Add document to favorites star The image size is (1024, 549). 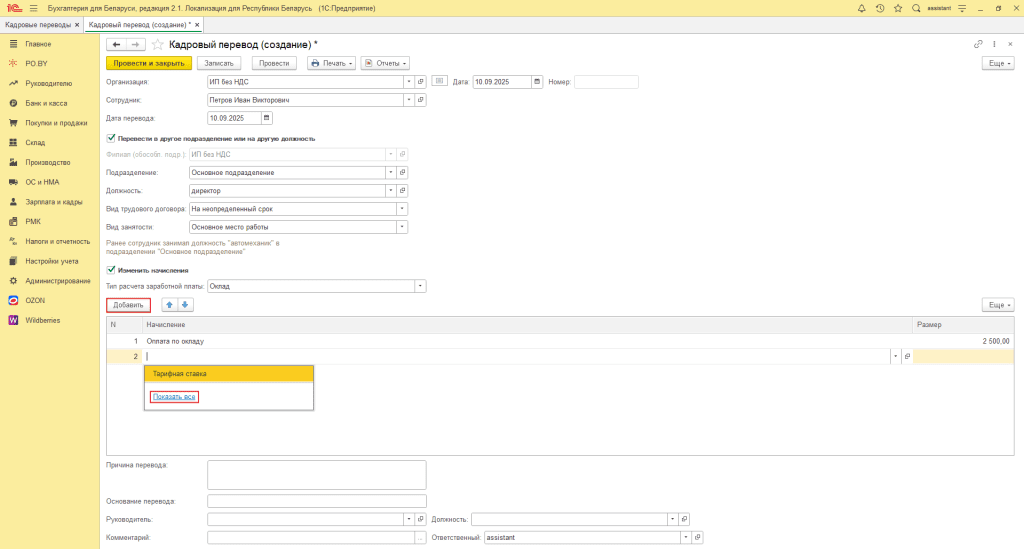[157, 44]
